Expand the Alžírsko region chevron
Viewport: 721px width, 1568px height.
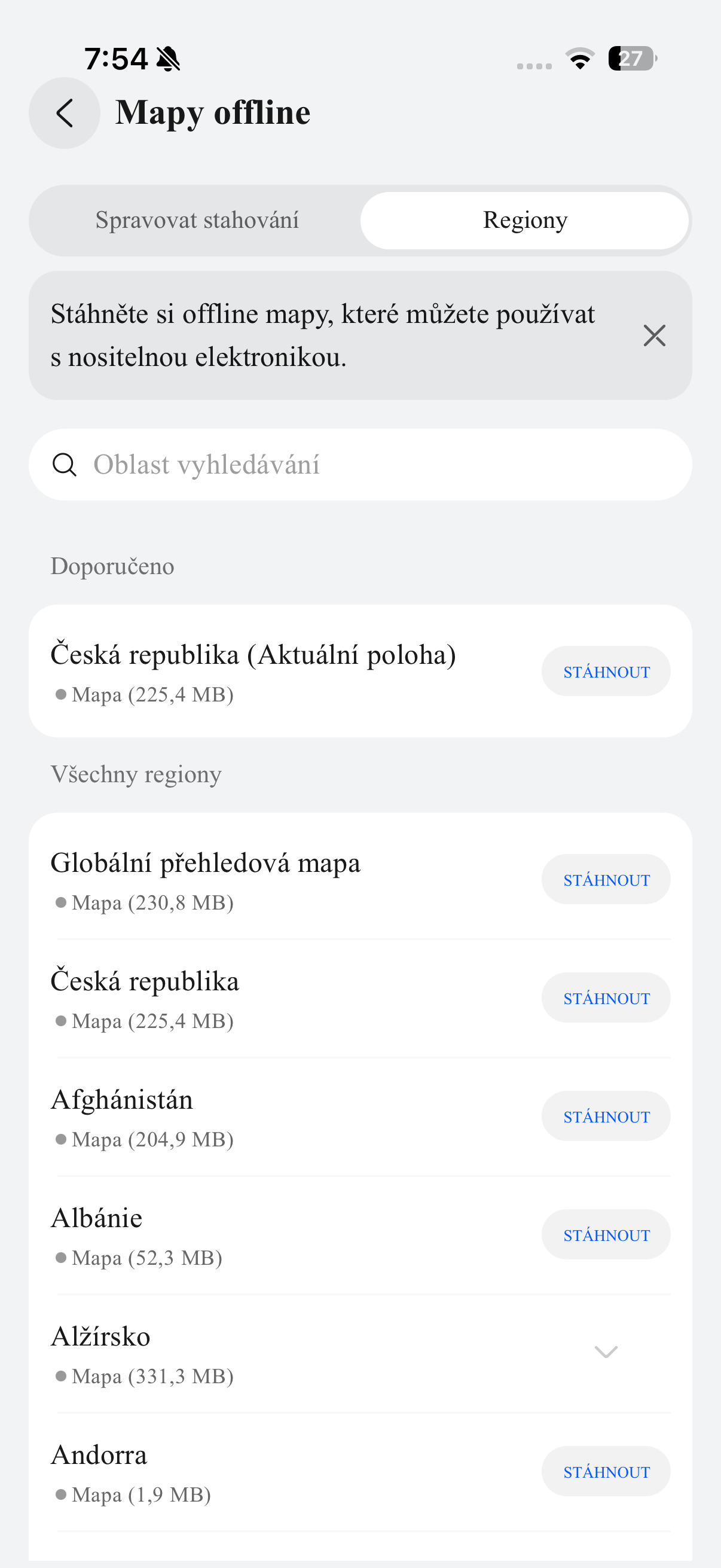pyautogui.click(x=606, y=1352)
